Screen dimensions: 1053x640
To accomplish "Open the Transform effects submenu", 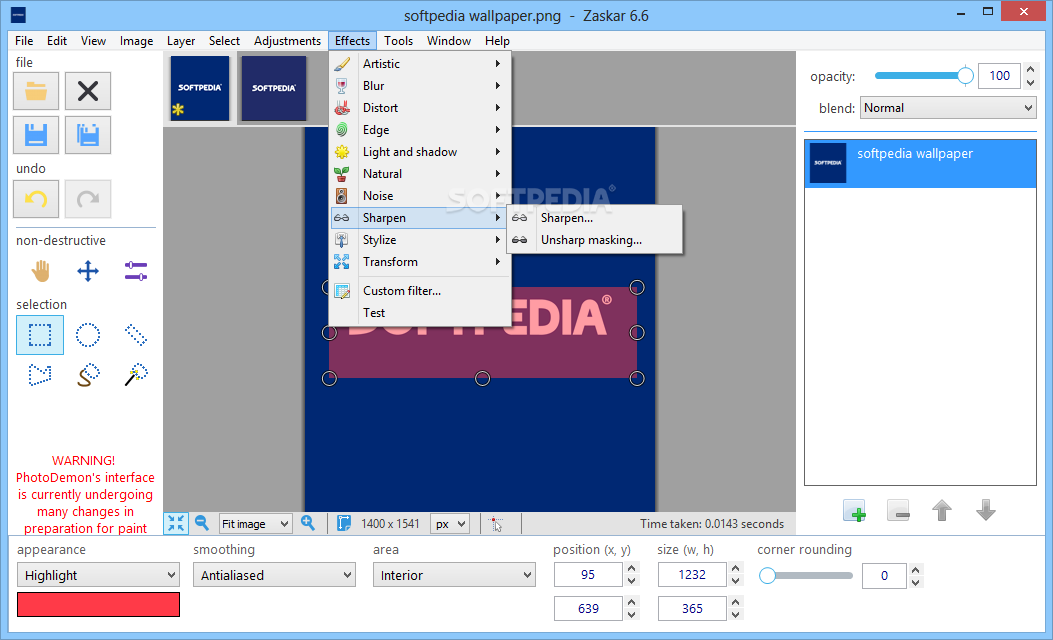I will click(x=420, y=263).
